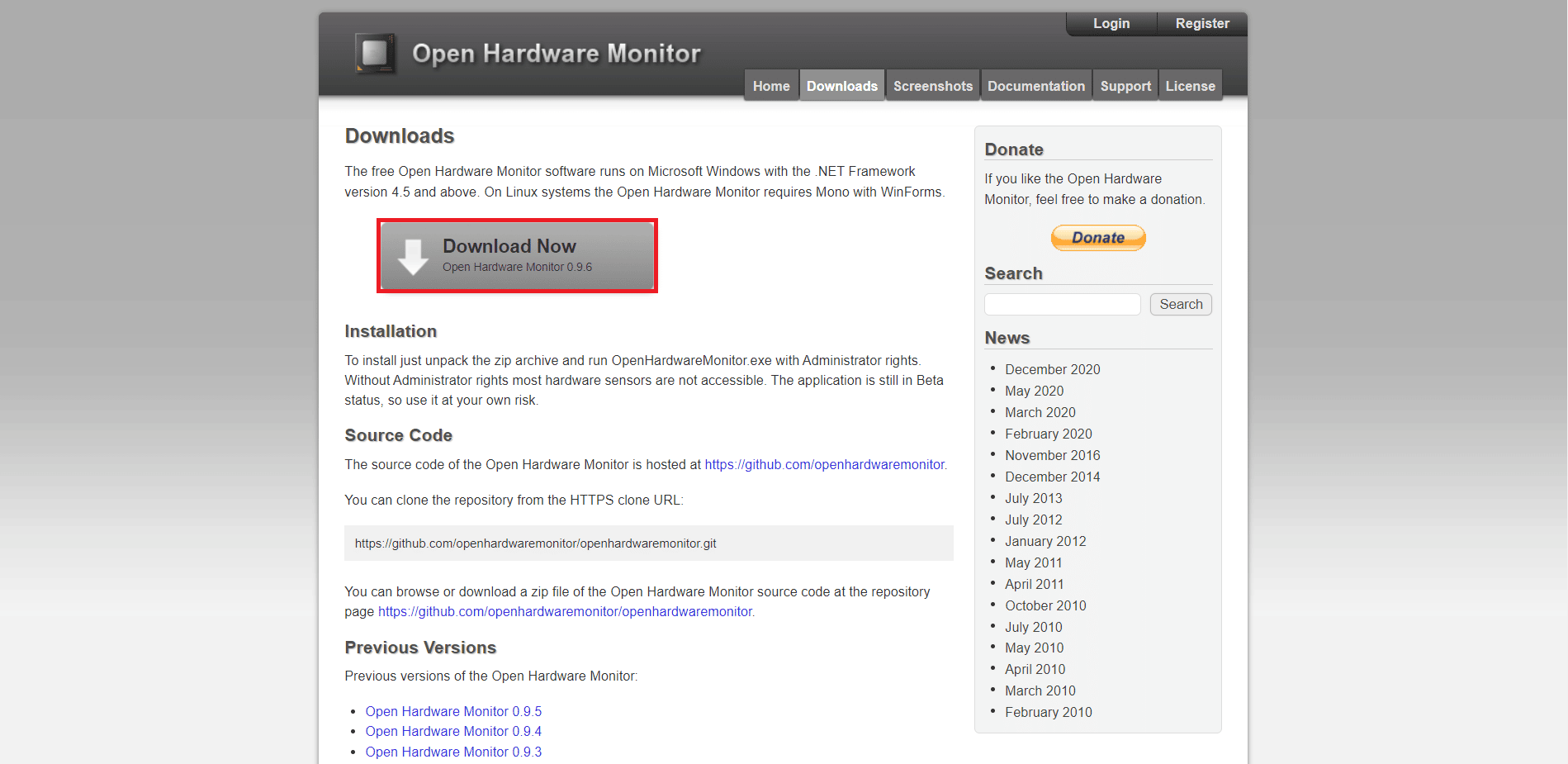Open the Documentation tab
The width and height of the screenshot is (1568, 764).
1036,86
